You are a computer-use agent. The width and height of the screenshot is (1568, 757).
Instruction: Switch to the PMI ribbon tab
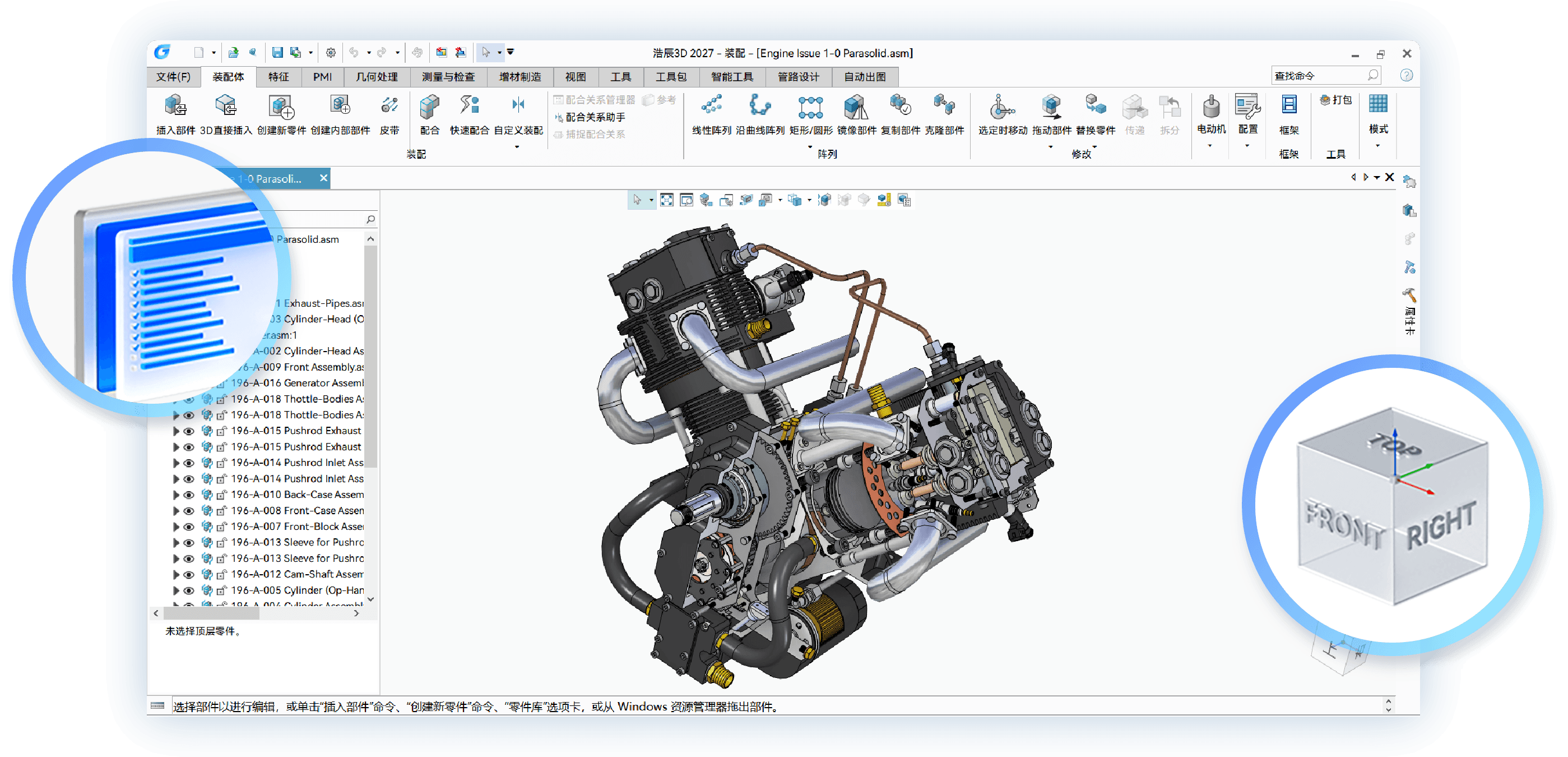(323, 77)
